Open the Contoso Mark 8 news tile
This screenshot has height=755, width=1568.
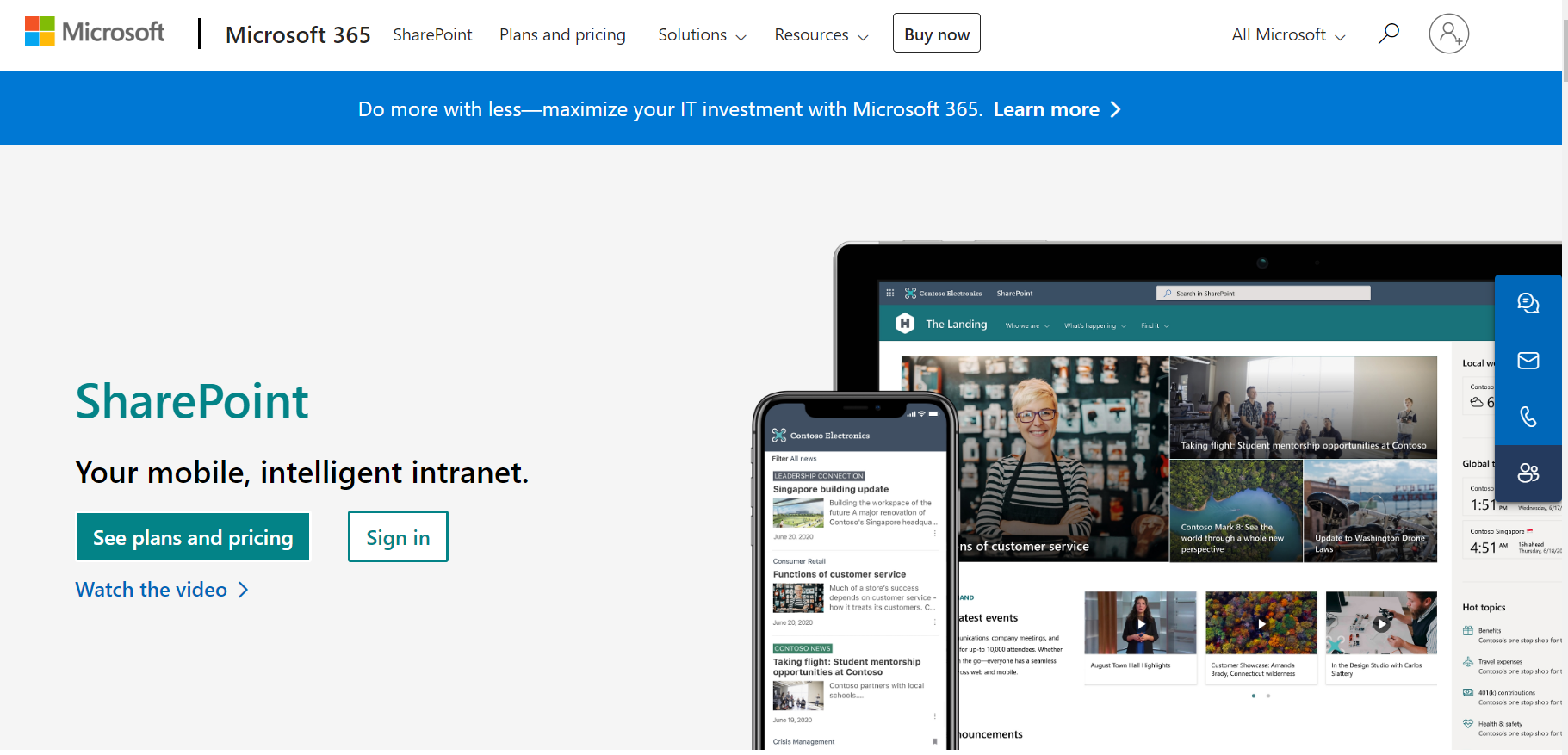pos(1236,511)
